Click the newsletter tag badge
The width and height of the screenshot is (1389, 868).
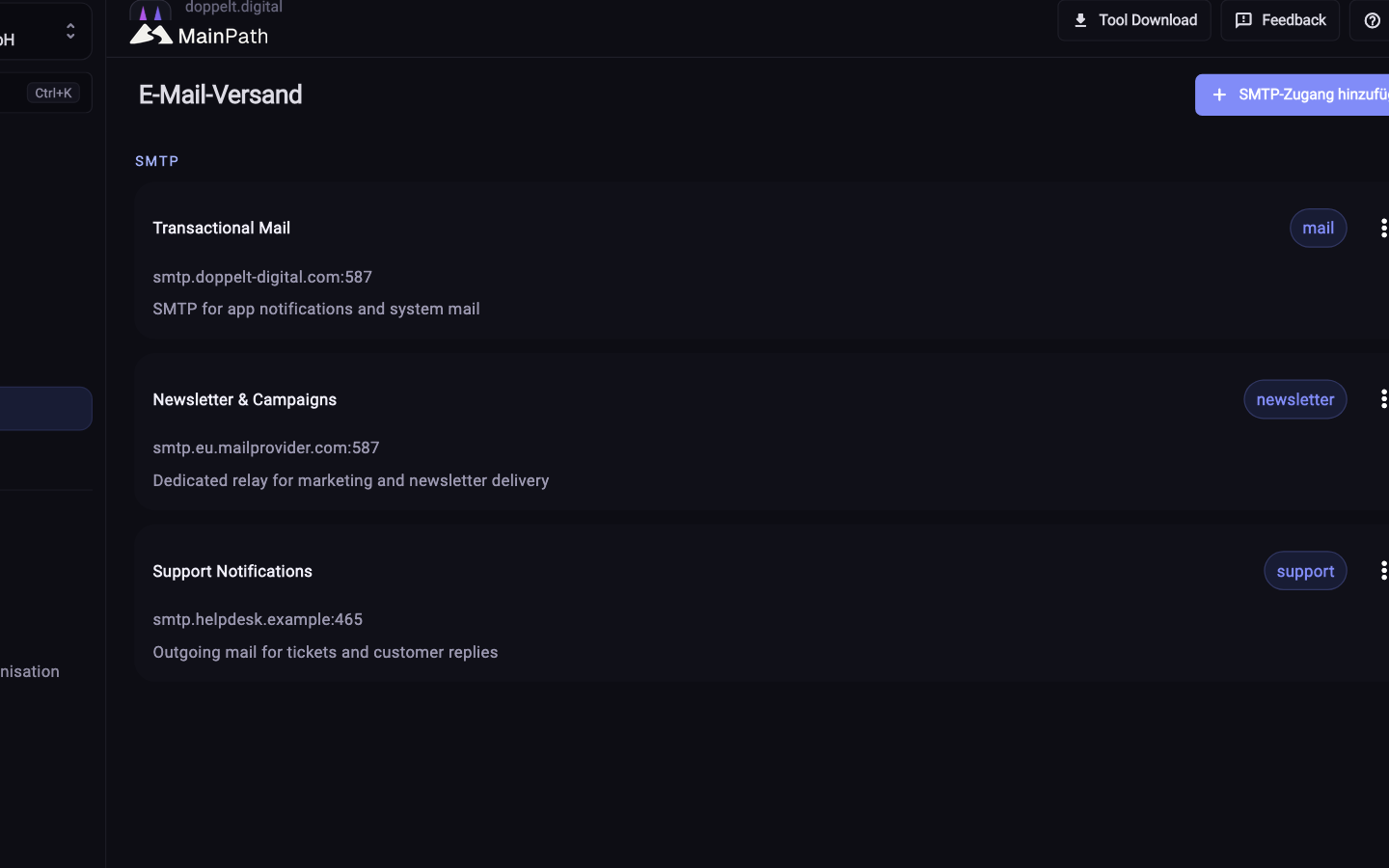pyautogui.click(x=1294, y=399)
